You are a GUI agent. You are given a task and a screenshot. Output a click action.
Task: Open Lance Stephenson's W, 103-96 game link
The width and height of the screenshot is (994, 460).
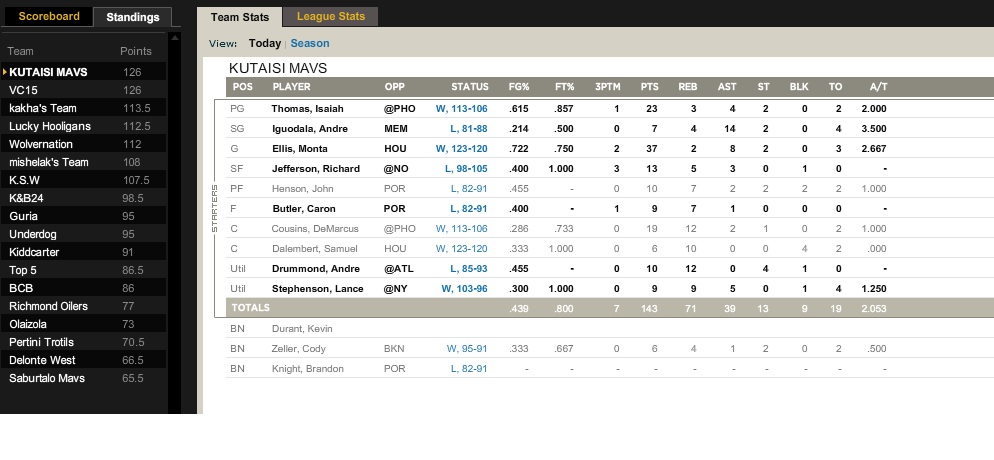pos(464,289)
